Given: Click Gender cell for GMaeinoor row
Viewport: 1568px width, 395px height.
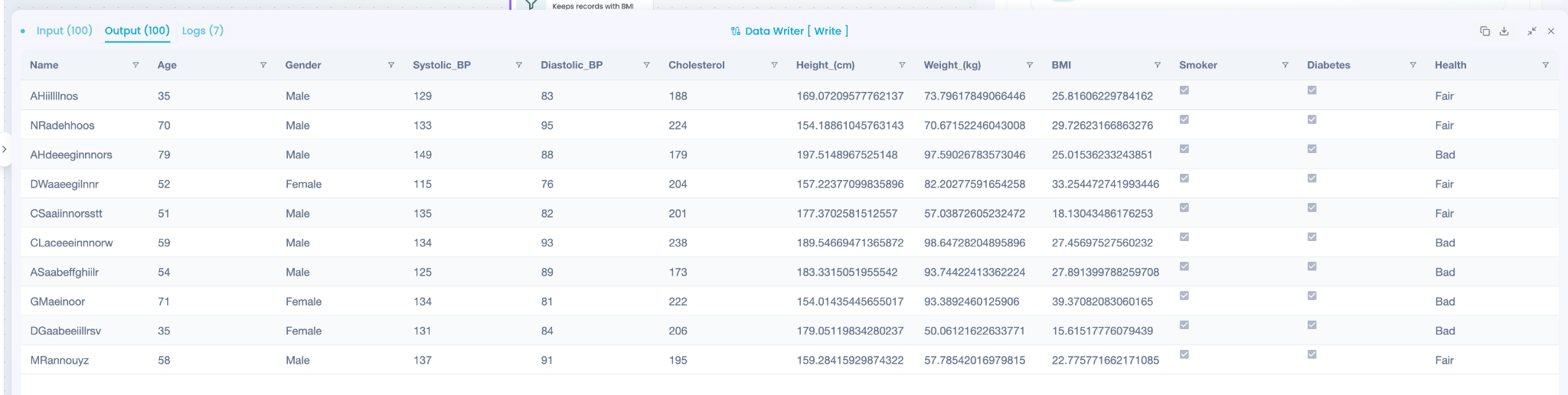Looking at the screenshot, I should [304, 302].
